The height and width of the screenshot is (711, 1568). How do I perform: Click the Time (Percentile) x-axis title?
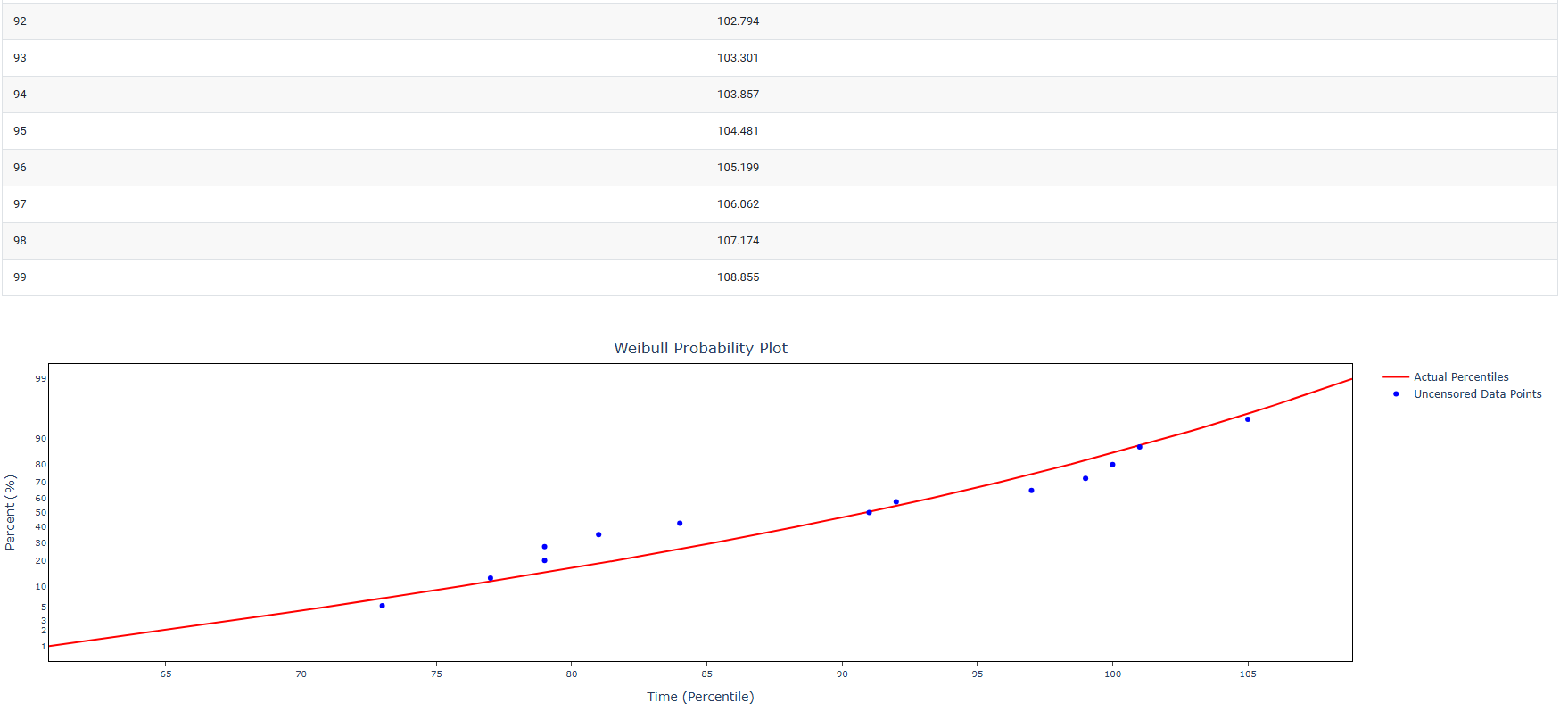pyautogui.click(x=700, y=697)
